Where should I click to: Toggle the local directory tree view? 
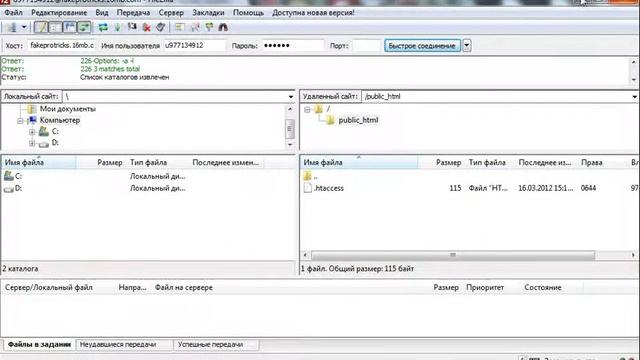[55, 27]
